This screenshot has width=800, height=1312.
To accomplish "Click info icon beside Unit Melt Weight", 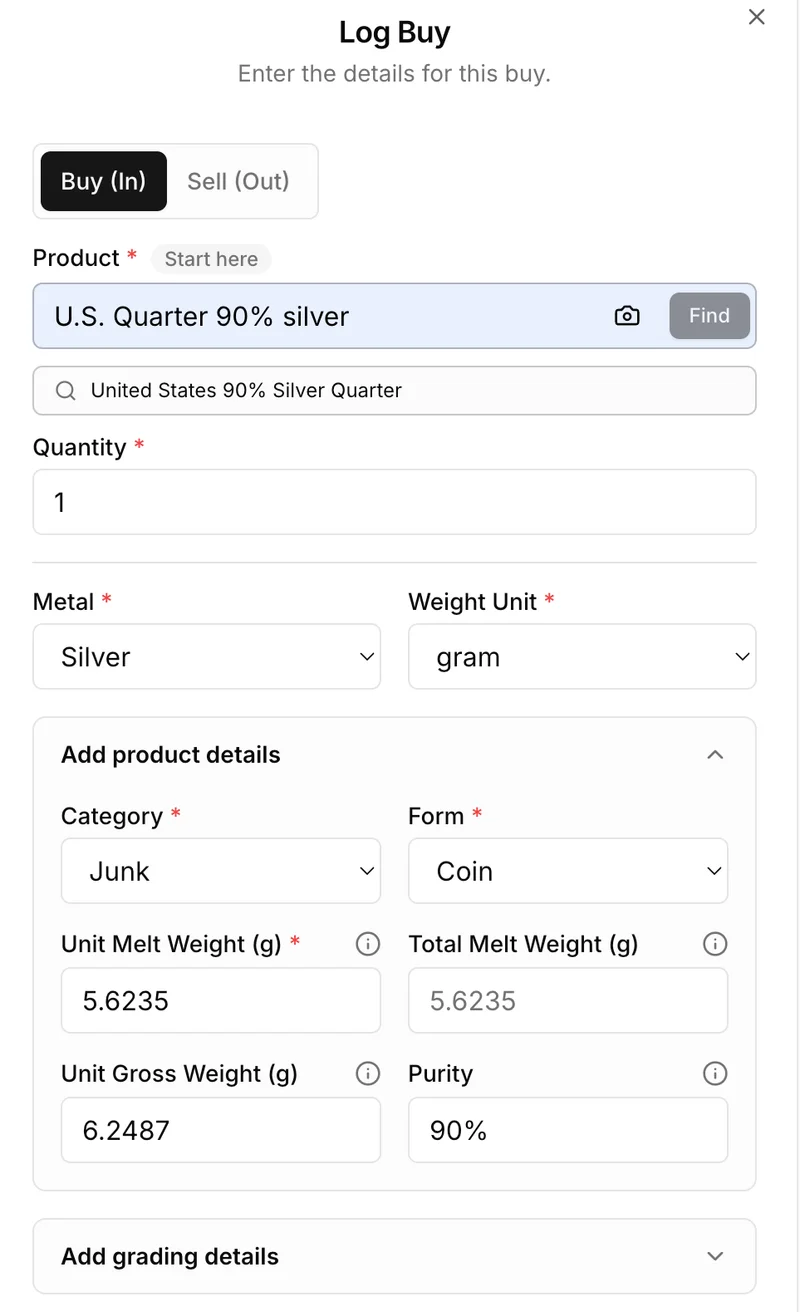I will coord(368,944).
